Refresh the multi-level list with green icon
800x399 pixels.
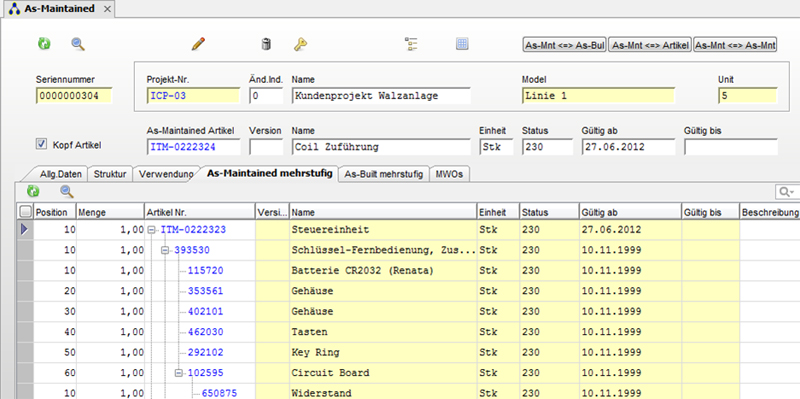pyautogui.click(x=33, y=191)
